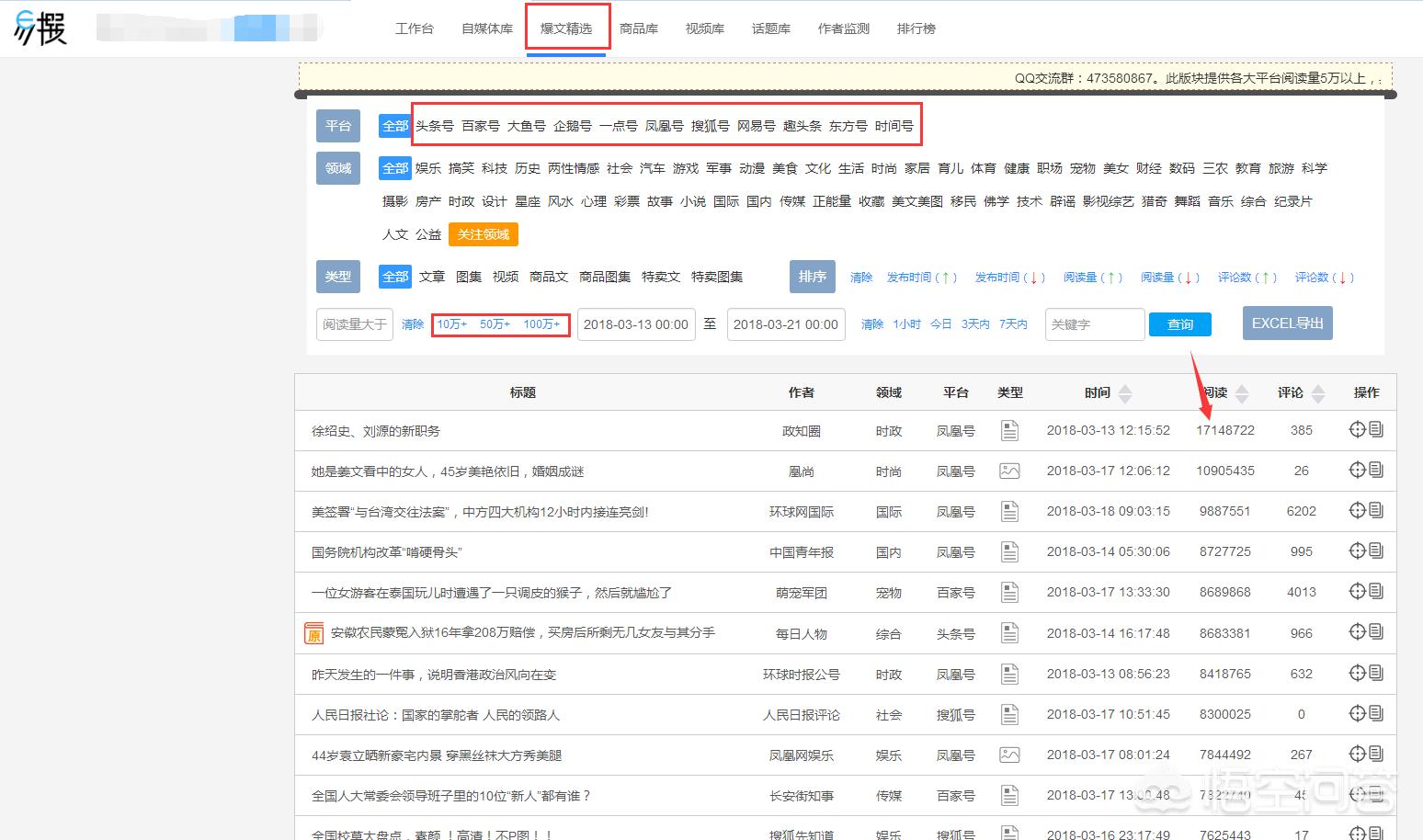Click crosshair icon in 中国青年报 row
This screenshot has width=1423, height=840.
[1357, 551]
